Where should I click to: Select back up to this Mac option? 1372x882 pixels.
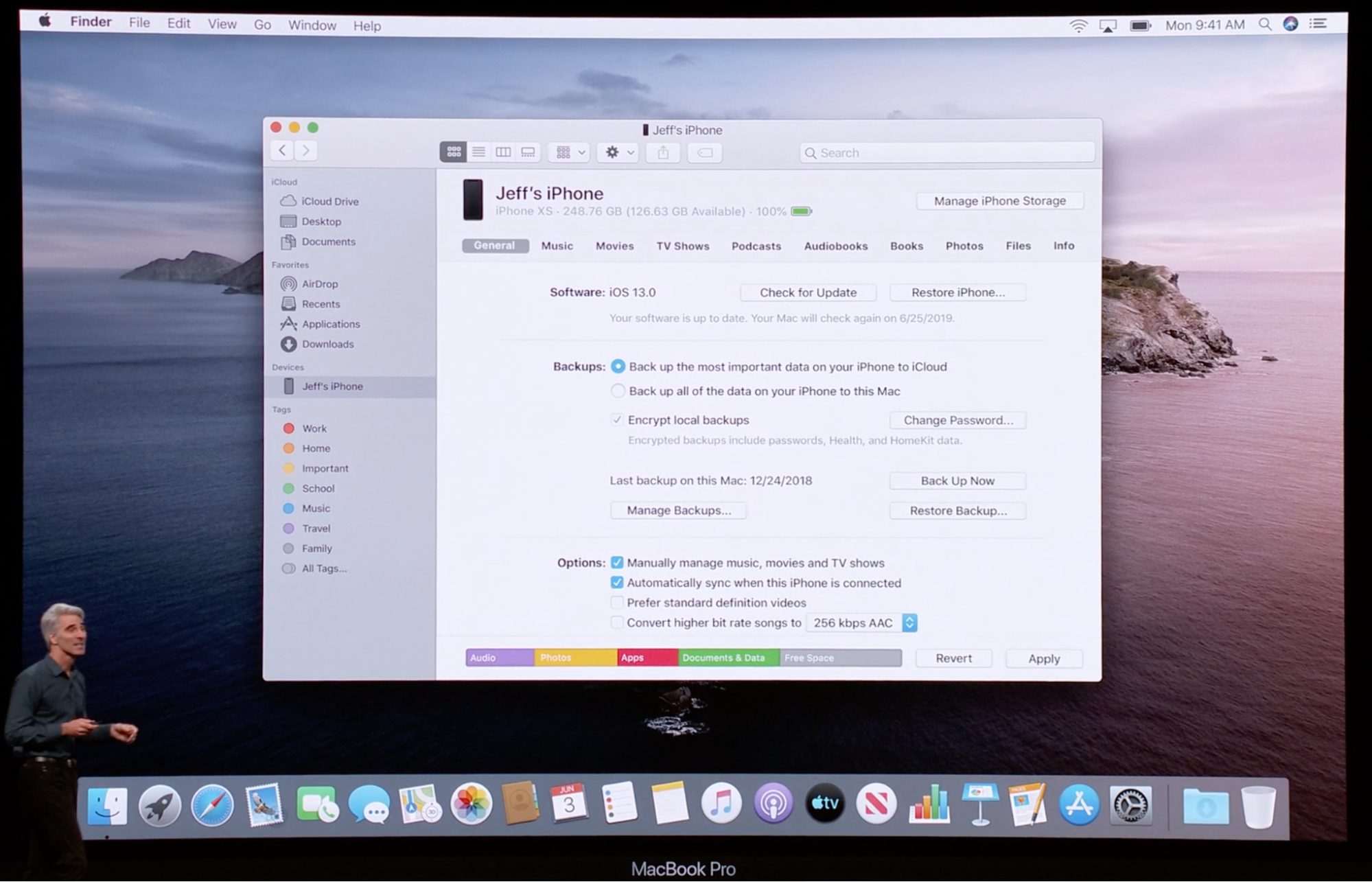point(618,391)
